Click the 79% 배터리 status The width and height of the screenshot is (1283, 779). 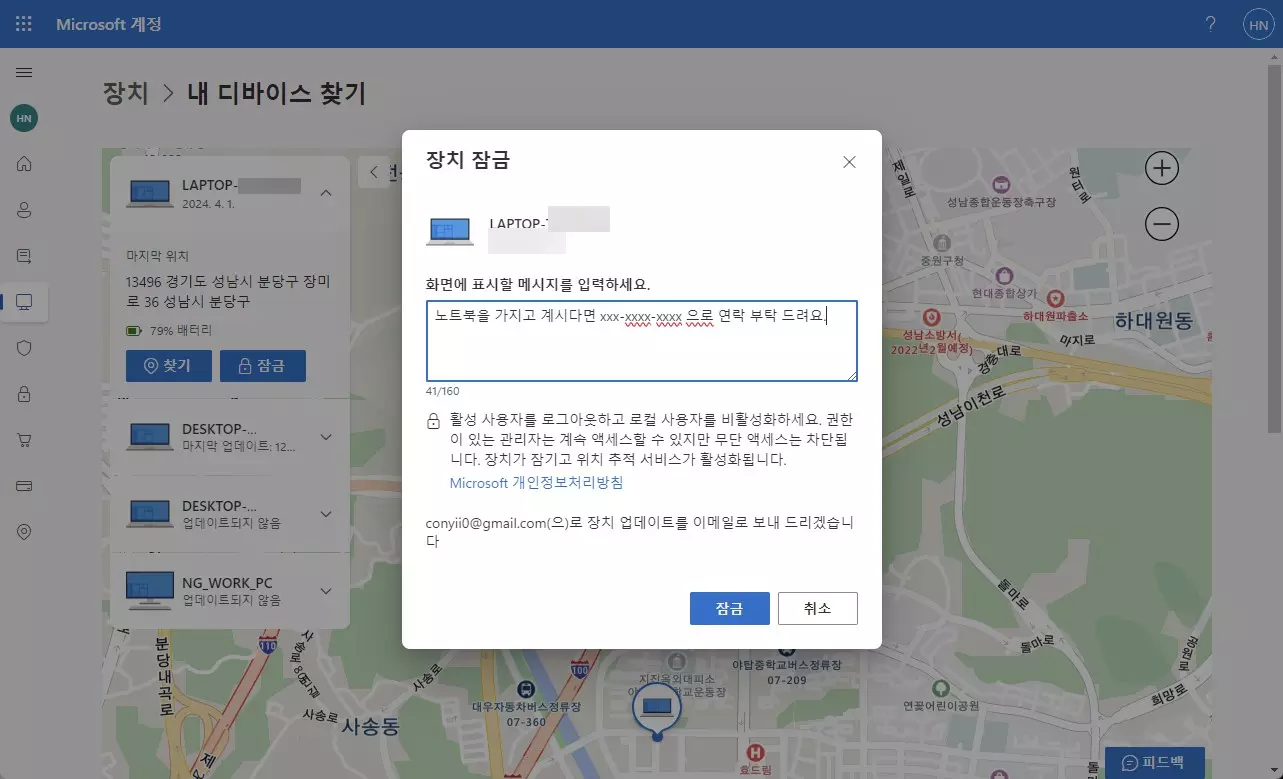pos(180,330)
